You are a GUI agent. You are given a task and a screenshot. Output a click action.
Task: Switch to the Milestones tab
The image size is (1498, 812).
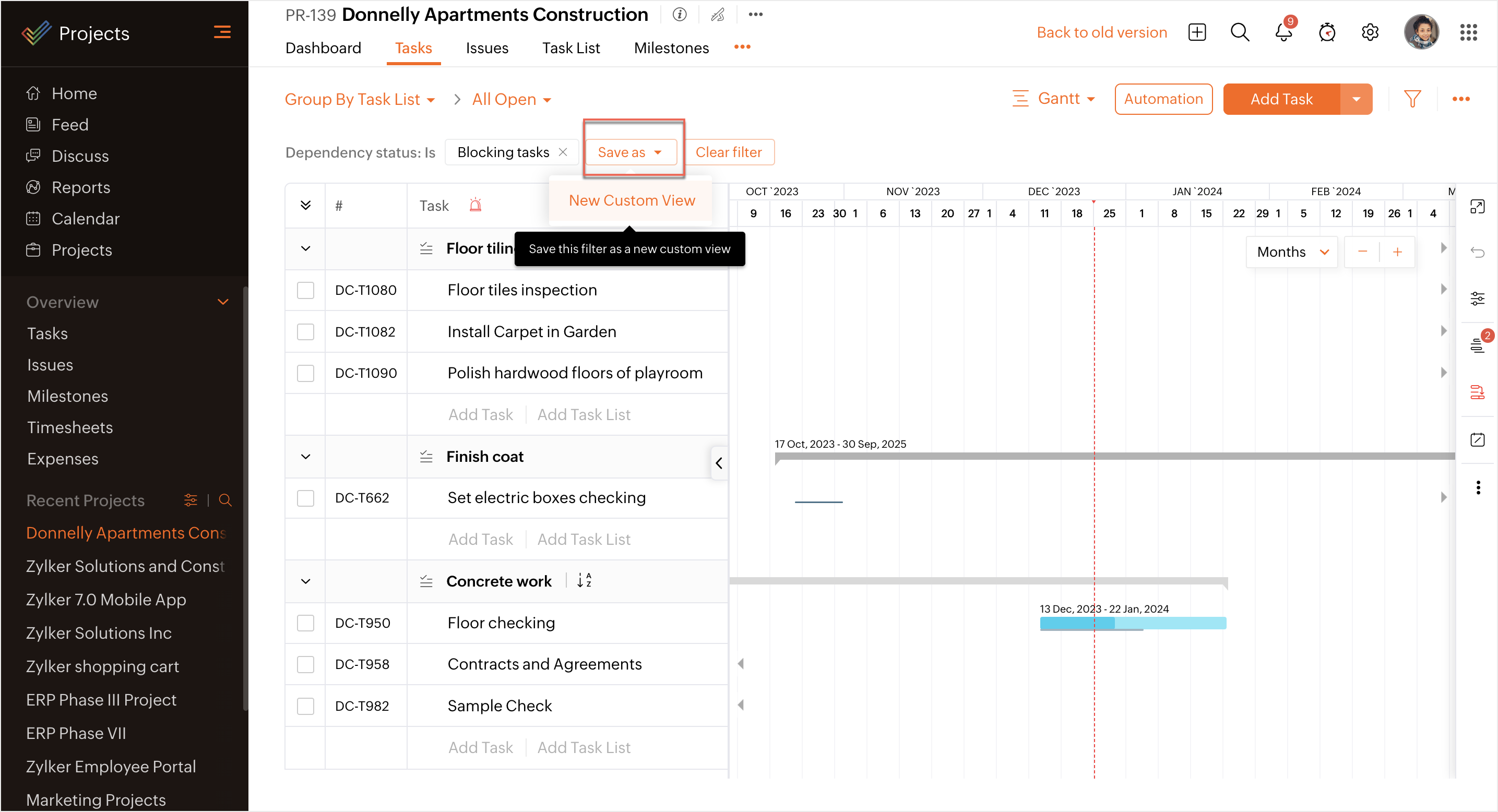point(671,47)
